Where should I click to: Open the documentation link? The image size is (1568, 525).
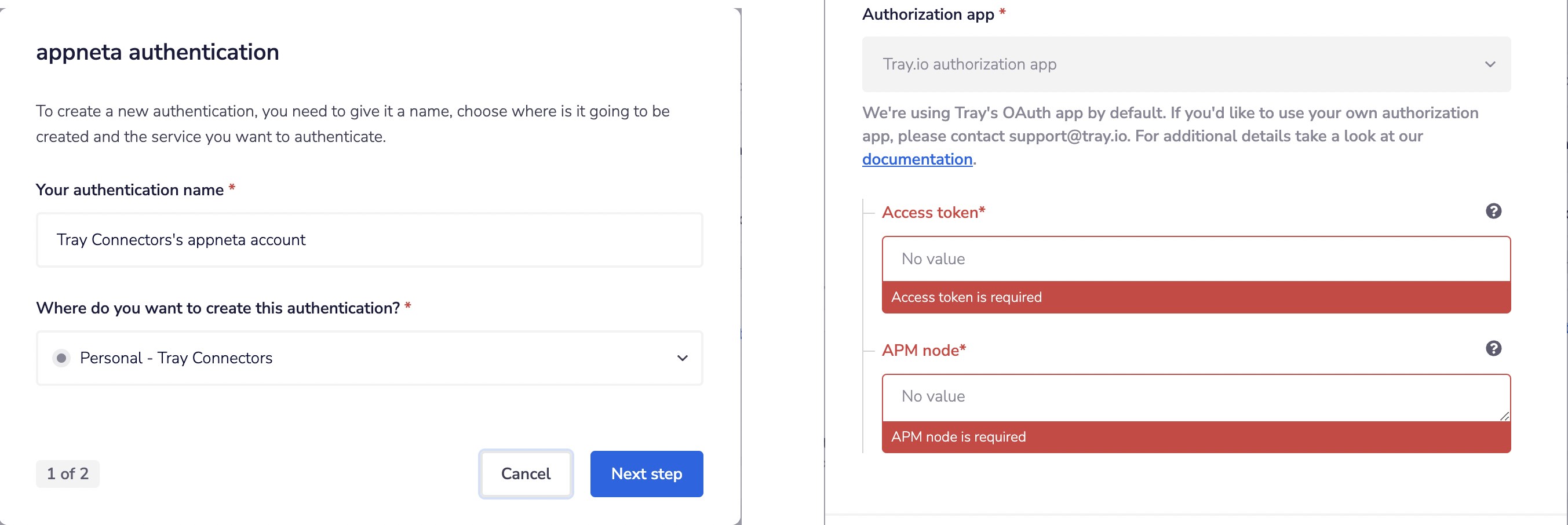pos(917,159)
